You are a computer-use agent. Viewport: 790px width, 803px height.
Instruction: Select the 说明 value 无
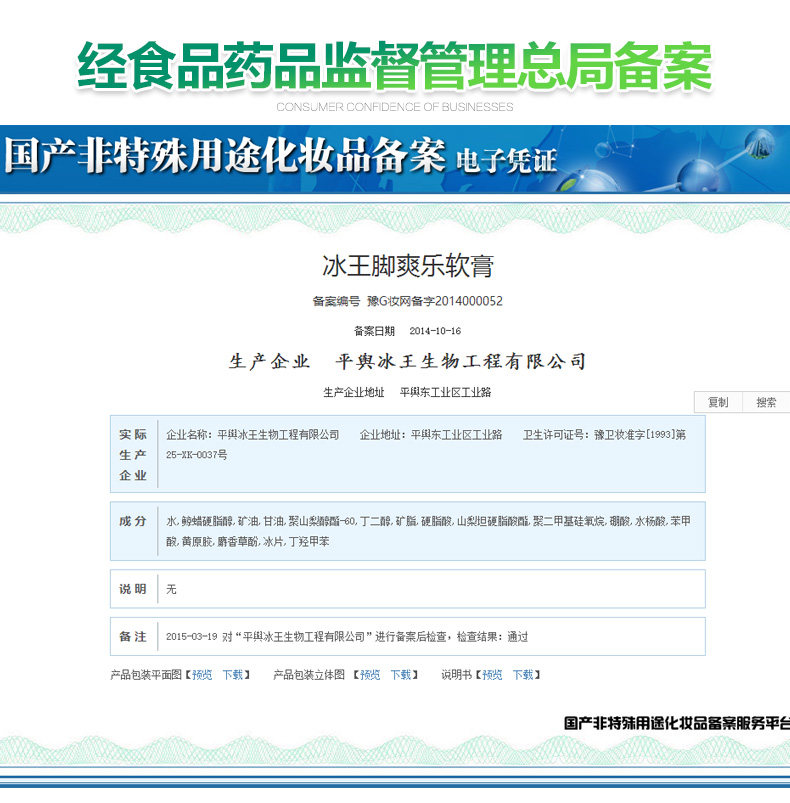coord(171,589)
